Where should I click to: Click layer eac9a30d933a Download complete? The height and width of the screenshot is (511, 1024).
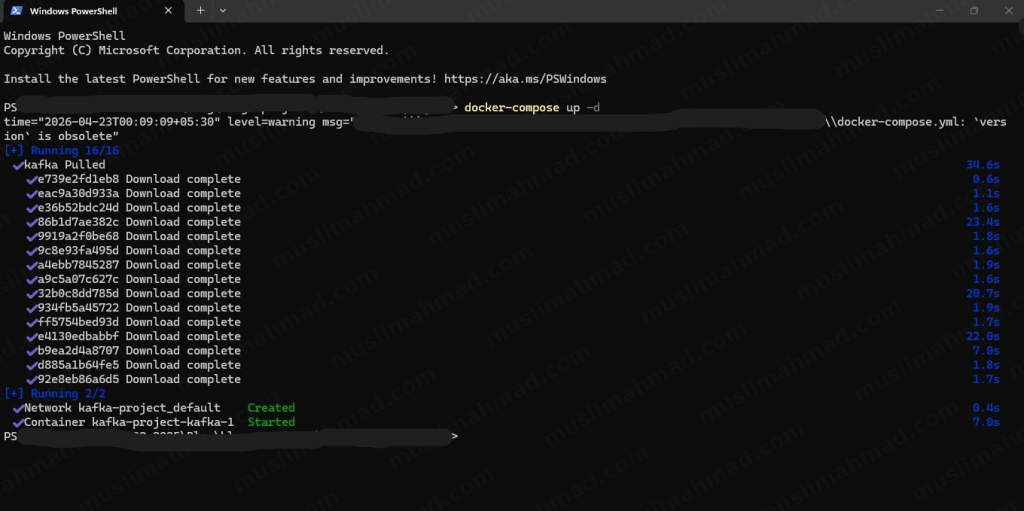click(139, 193)
